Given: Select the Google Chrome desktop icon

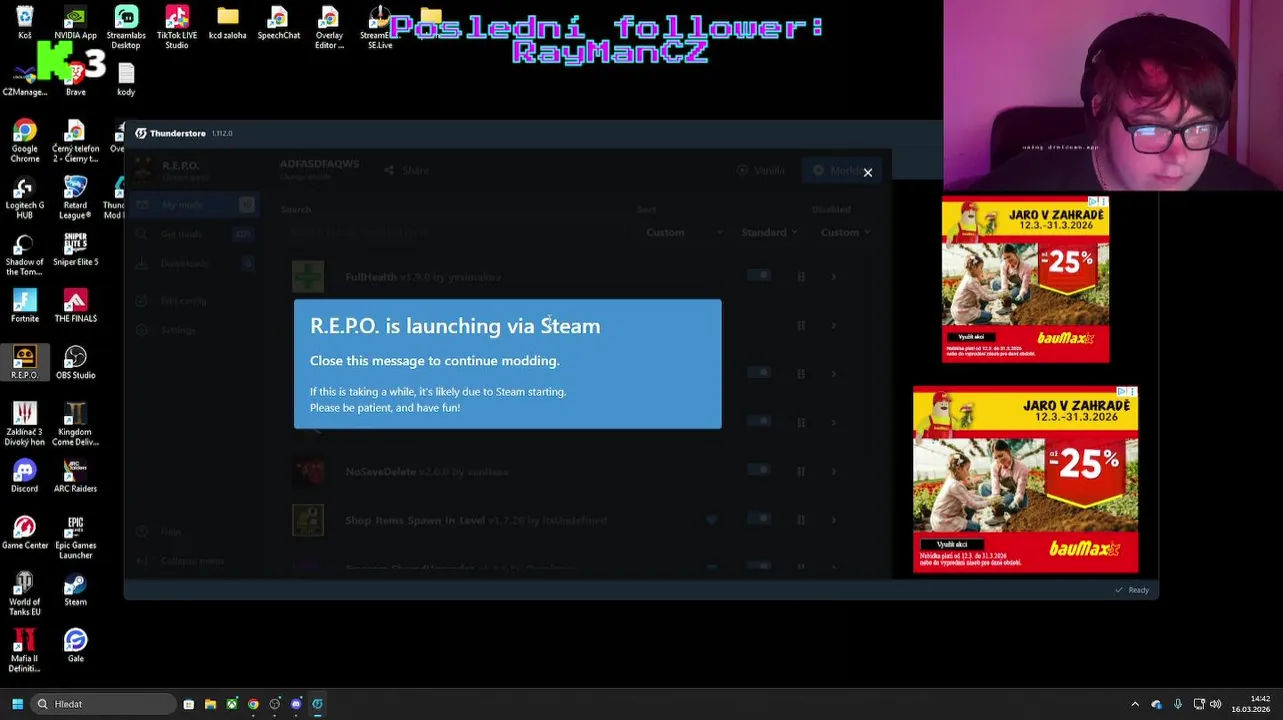Looking at the screenshot, I should 25,141.
